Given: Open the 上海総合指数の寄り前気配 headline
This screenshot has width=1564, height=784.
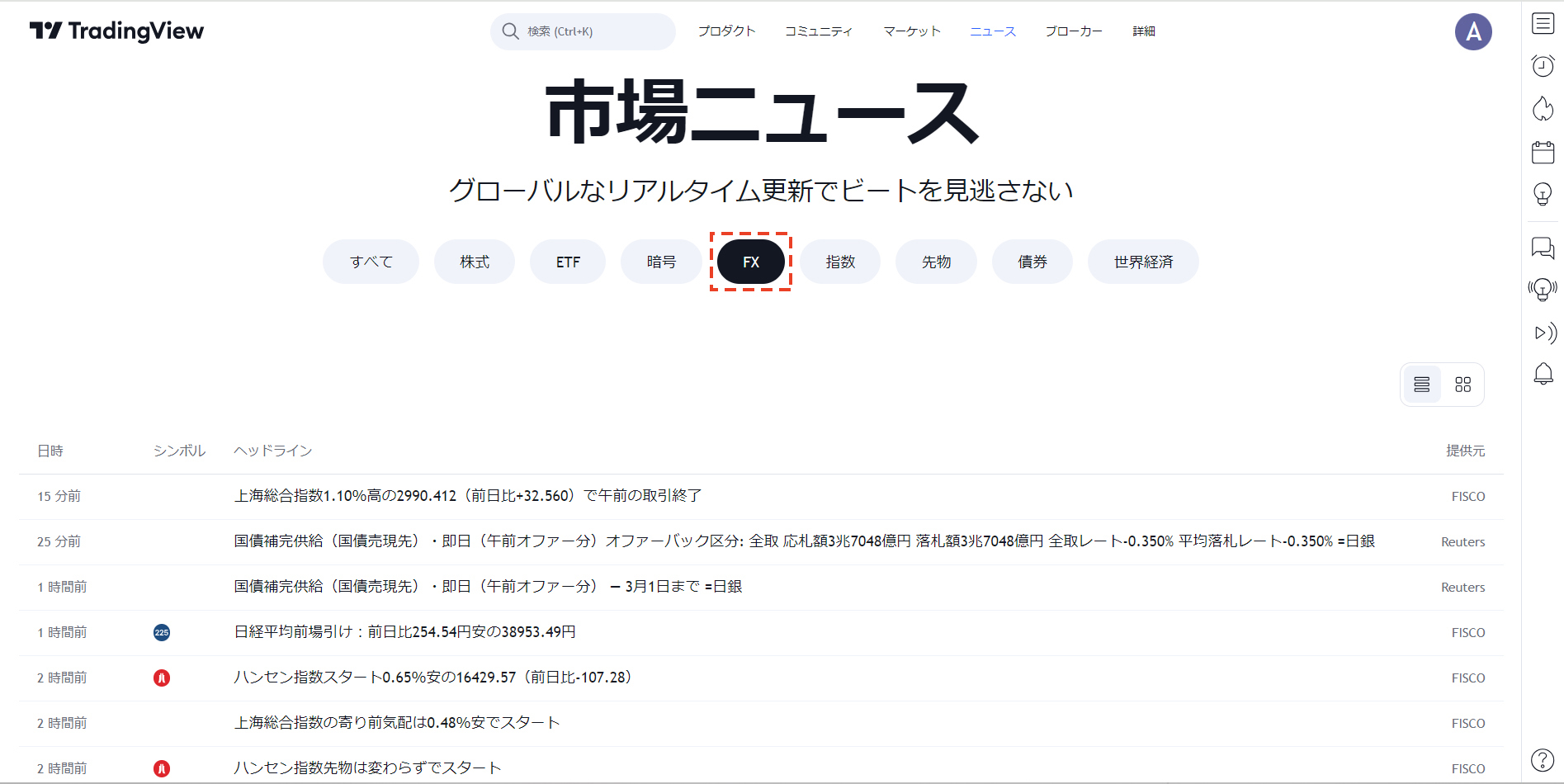Looking at the screenshot, I should (397, 723).
